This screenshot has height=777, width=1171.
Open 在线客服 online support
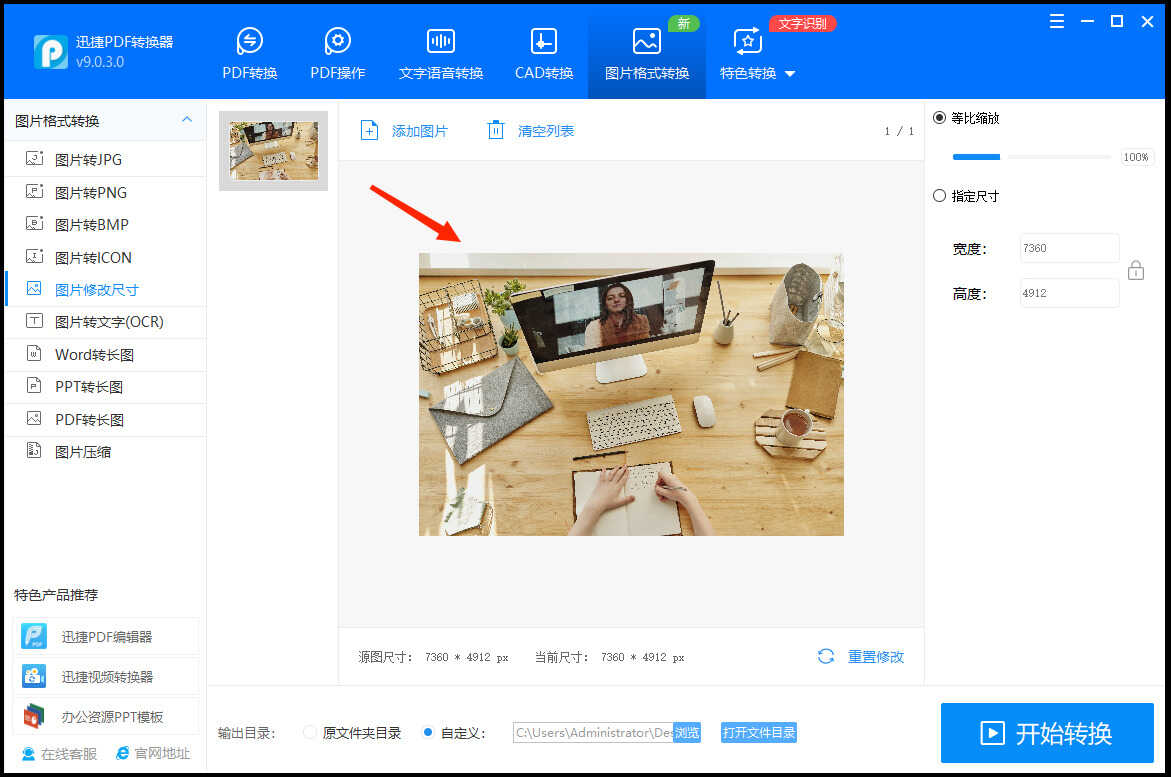pos(60,754)
